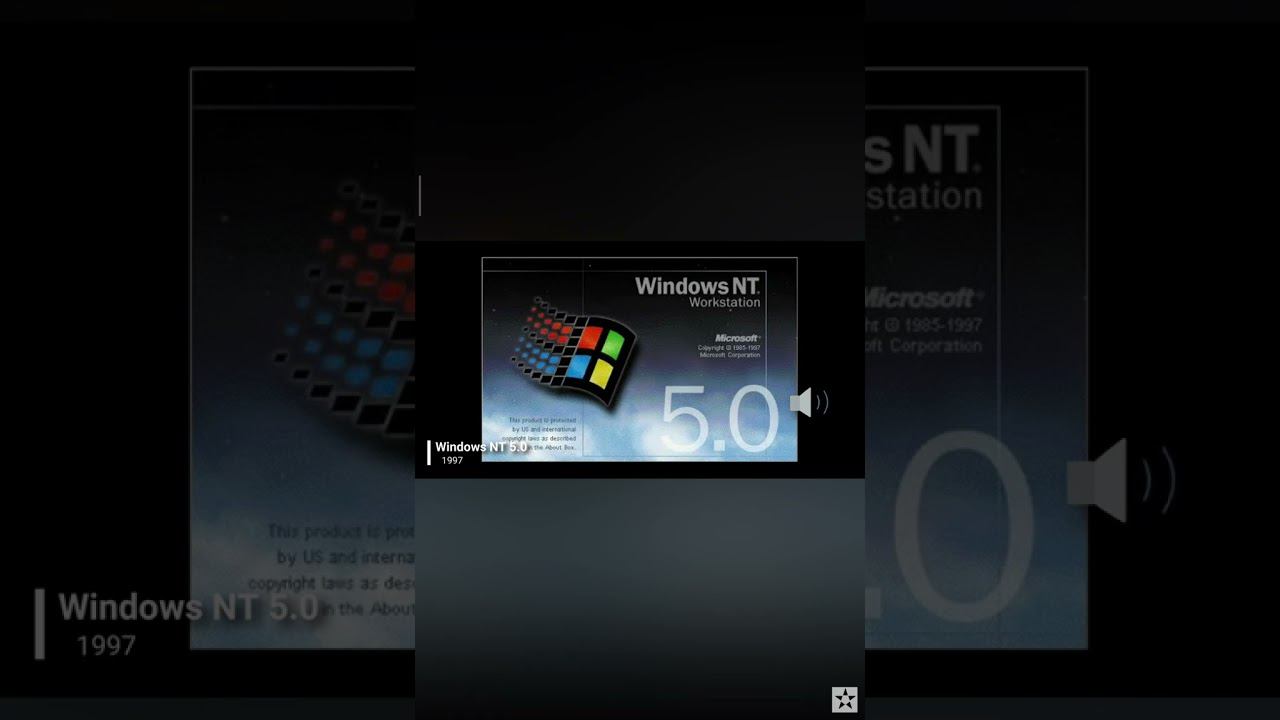Viewport: 1280px width, 720px height.
Task: Click the blurred "Windows NT 5.0" caption at left
Action: (x=188, y=607)
